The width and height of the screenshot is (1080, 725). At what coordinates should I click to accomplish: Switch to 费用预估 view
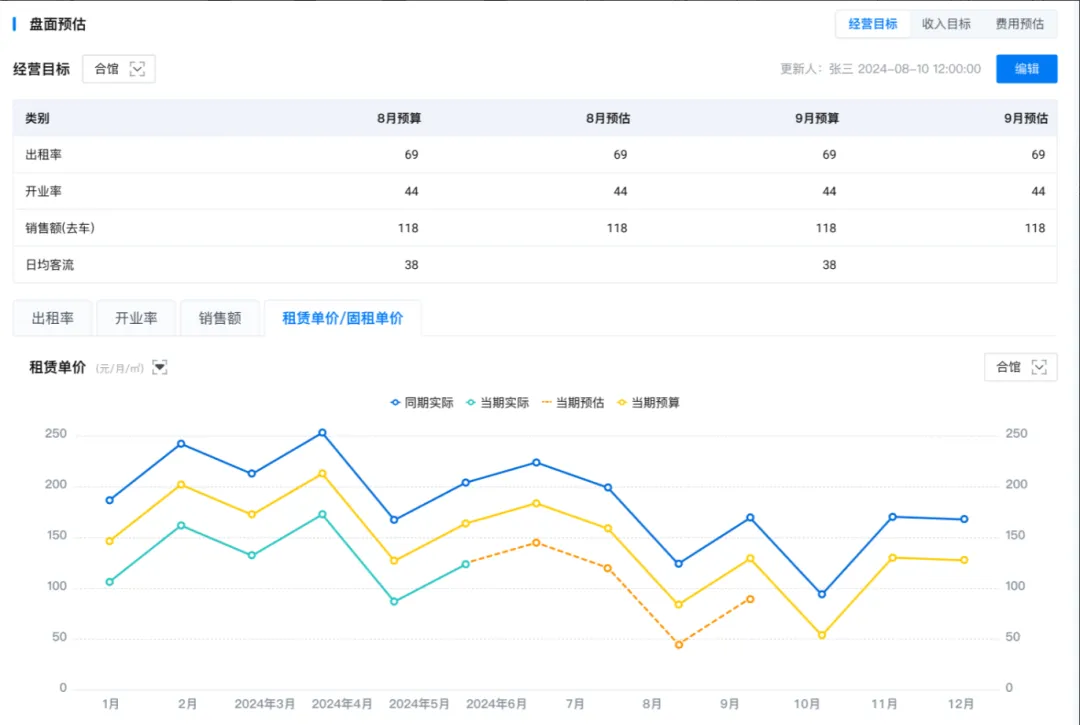click(1019, 24)
